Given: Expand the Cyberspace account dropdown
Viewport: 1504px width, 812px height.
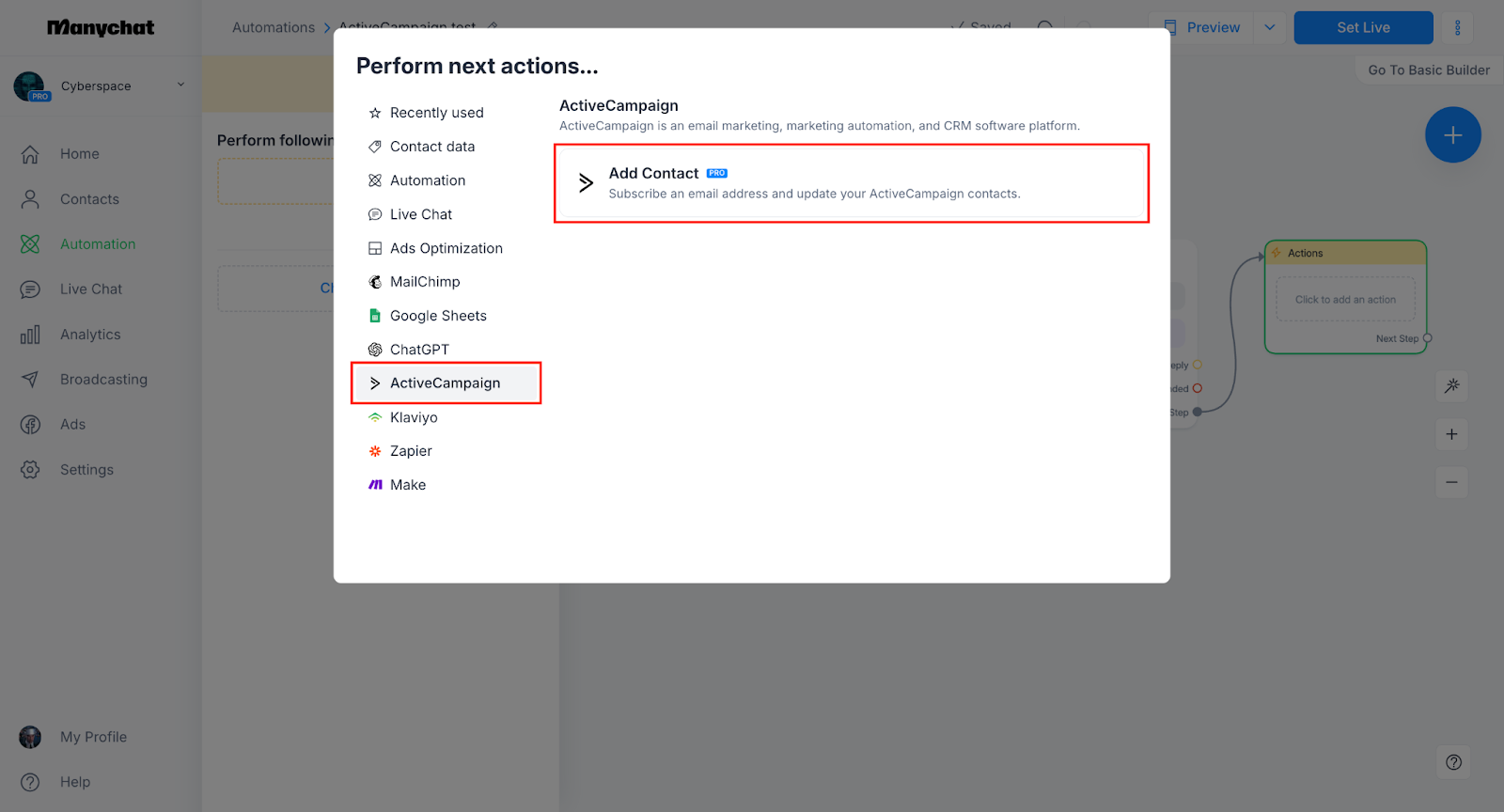Looking at the screenshot, I should coord(180,86).
